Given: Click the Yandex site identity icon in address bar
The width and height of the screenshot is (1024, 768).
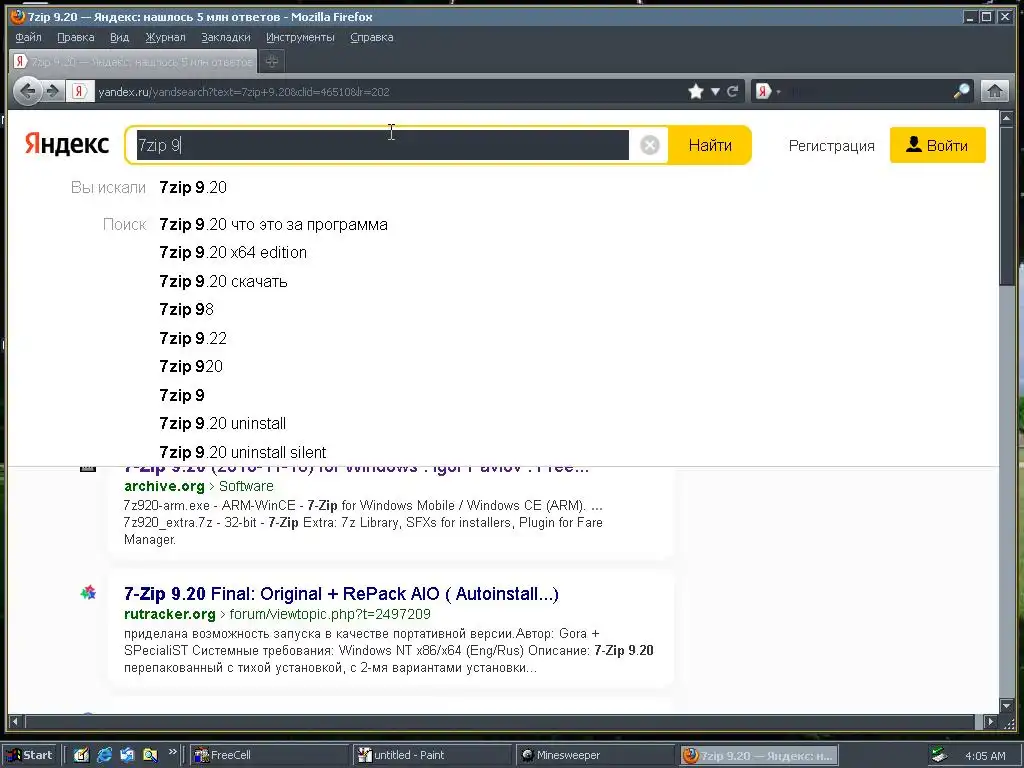Looking at the screenshot, I should click(79, 91).
